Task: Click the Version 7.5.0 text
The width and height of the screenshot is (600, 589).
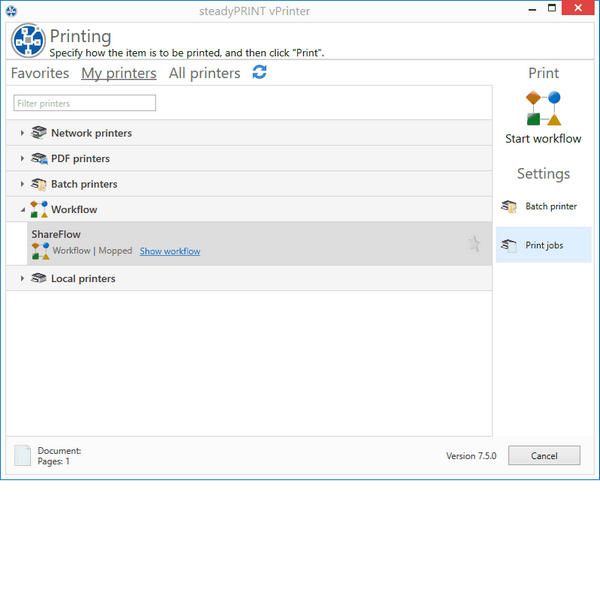Action: click(471, 456)
